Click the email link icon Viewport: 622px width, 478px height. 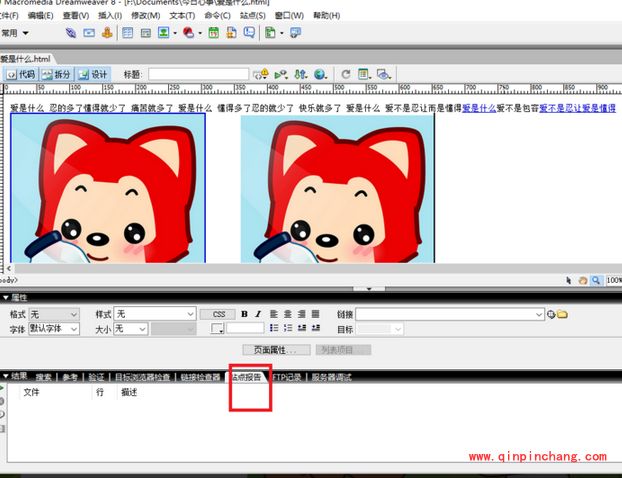pyautogui.click(x=89, y=33)
